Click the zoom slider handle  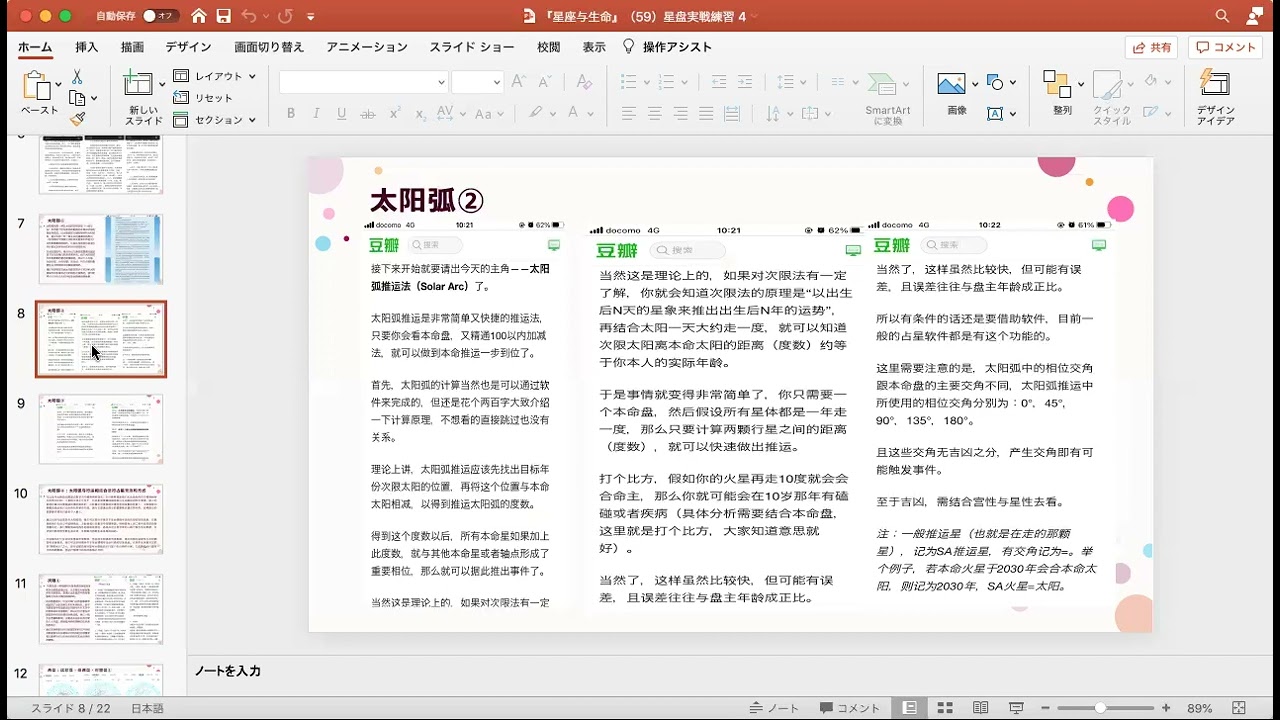pos(1100,708)
